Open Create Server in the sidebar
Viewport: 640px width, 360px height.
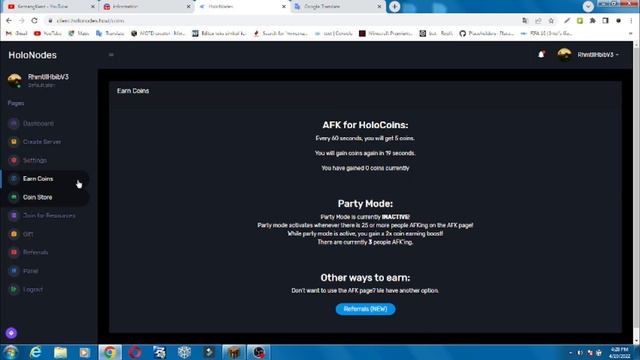pyautogui.click(x=42, y=142)
